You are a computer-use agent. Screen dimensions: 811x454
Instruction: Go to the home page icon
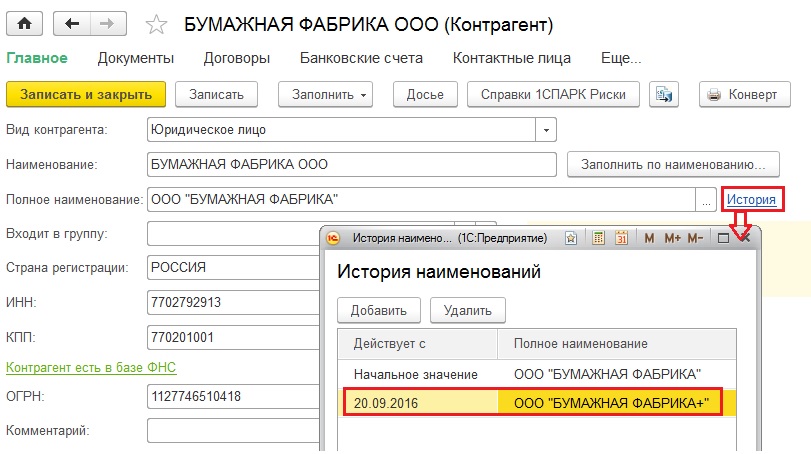(24, 24)
